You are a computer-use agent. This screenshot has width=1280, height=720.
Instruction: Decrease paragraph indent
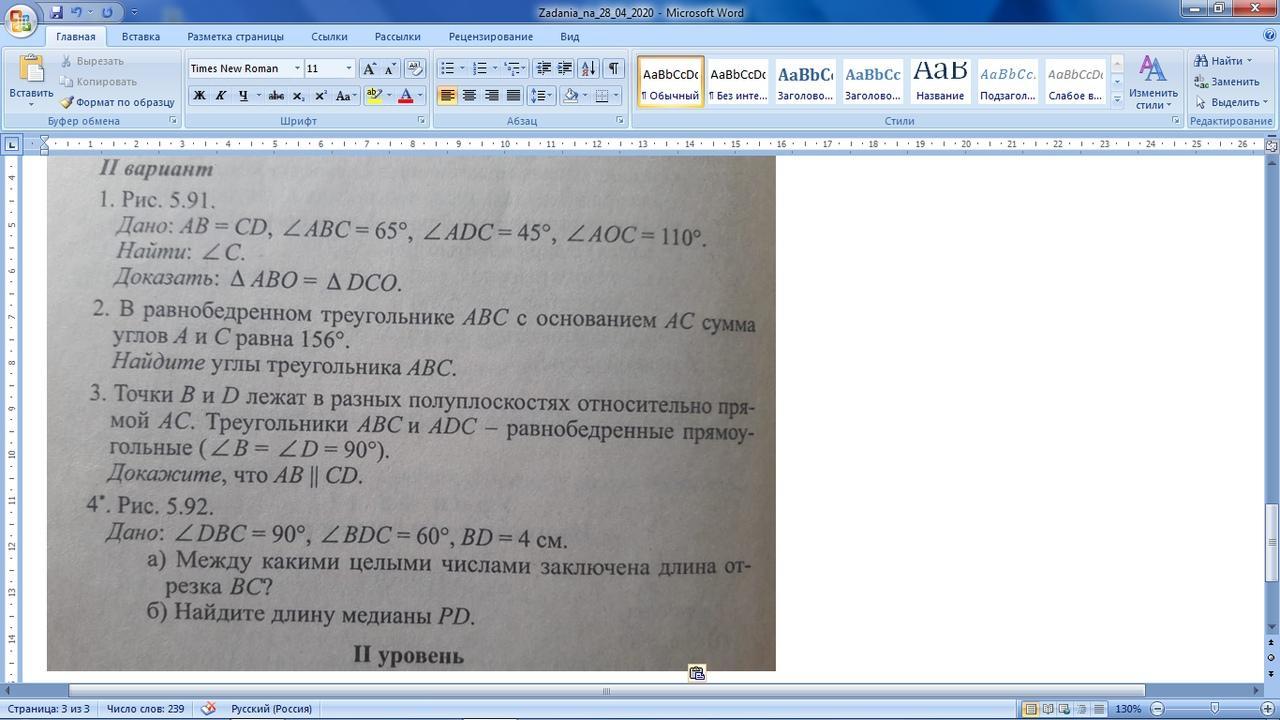544,68
